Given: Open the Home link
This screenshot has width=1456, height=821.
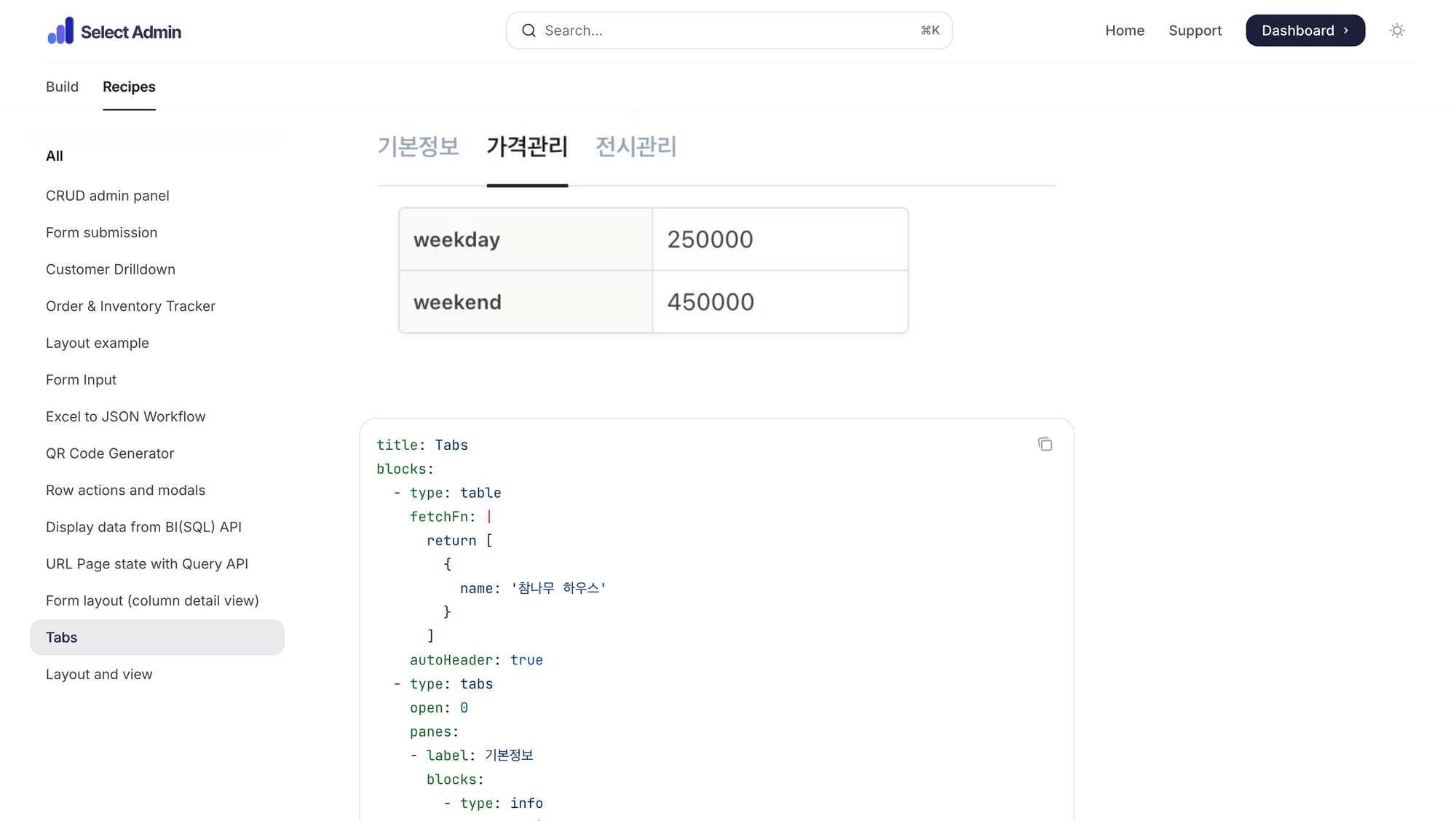Looking at the screenshot, I should pyautogui.click(x=1125, y=31).
